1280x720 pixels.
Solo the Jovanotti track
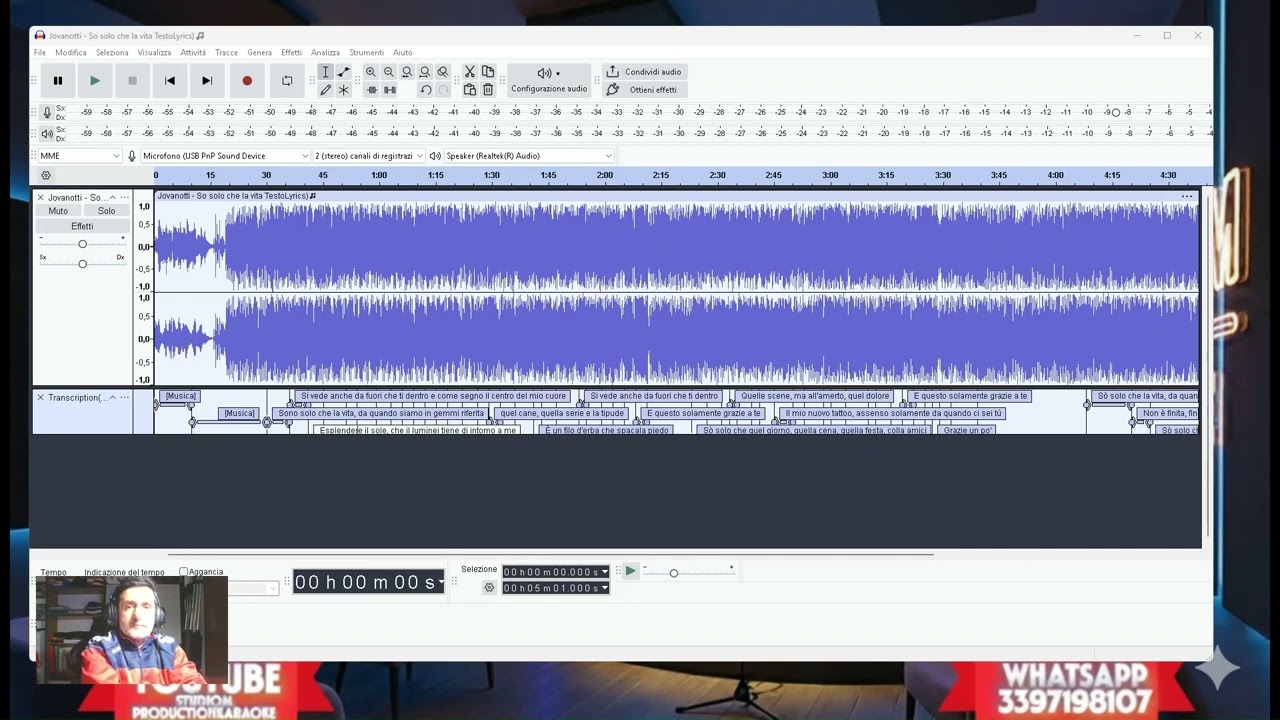pyautogui.click(x=106, y=211)
